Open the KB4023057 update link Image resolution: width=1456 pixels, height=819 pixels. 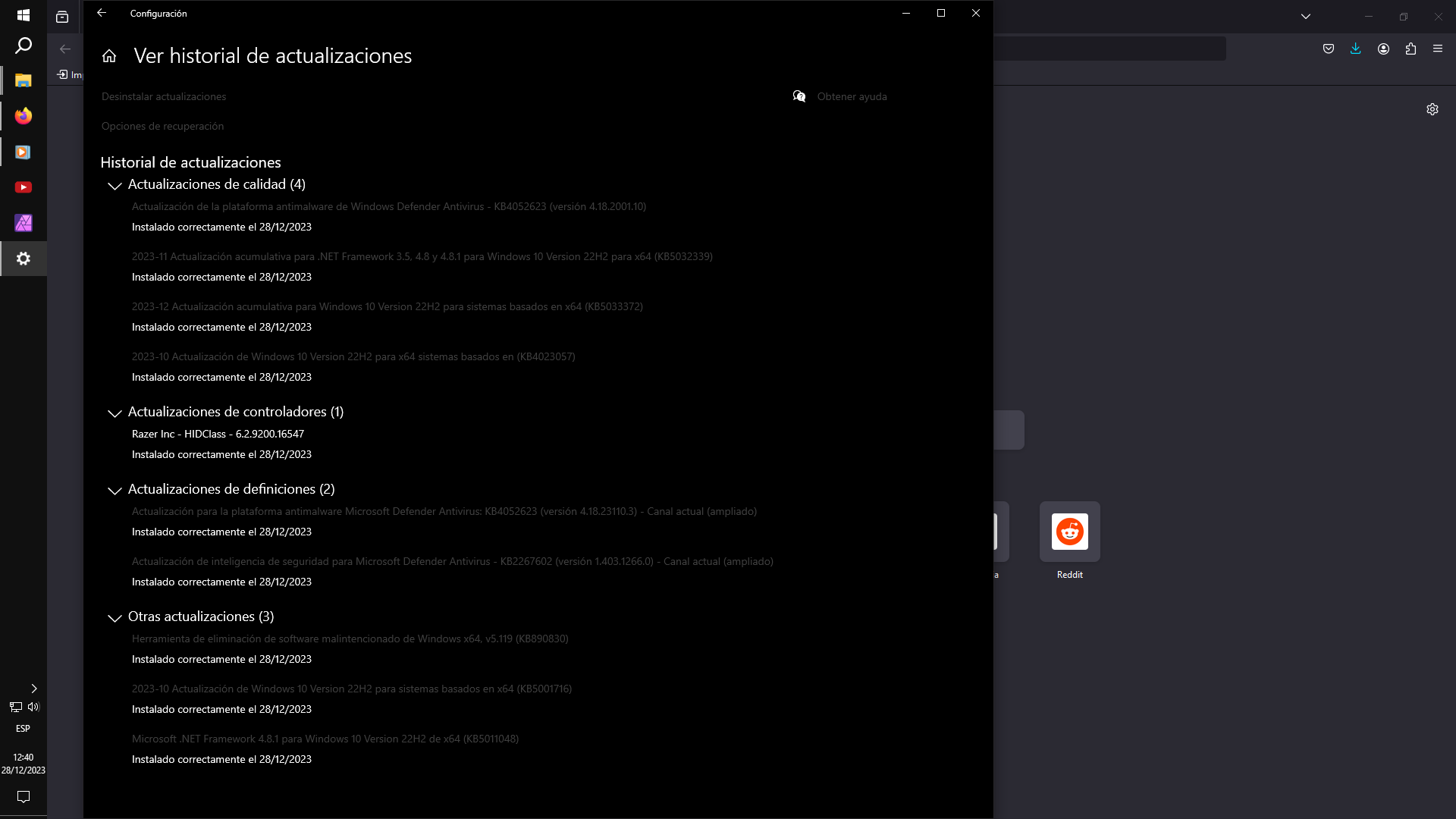click(353, 356)
